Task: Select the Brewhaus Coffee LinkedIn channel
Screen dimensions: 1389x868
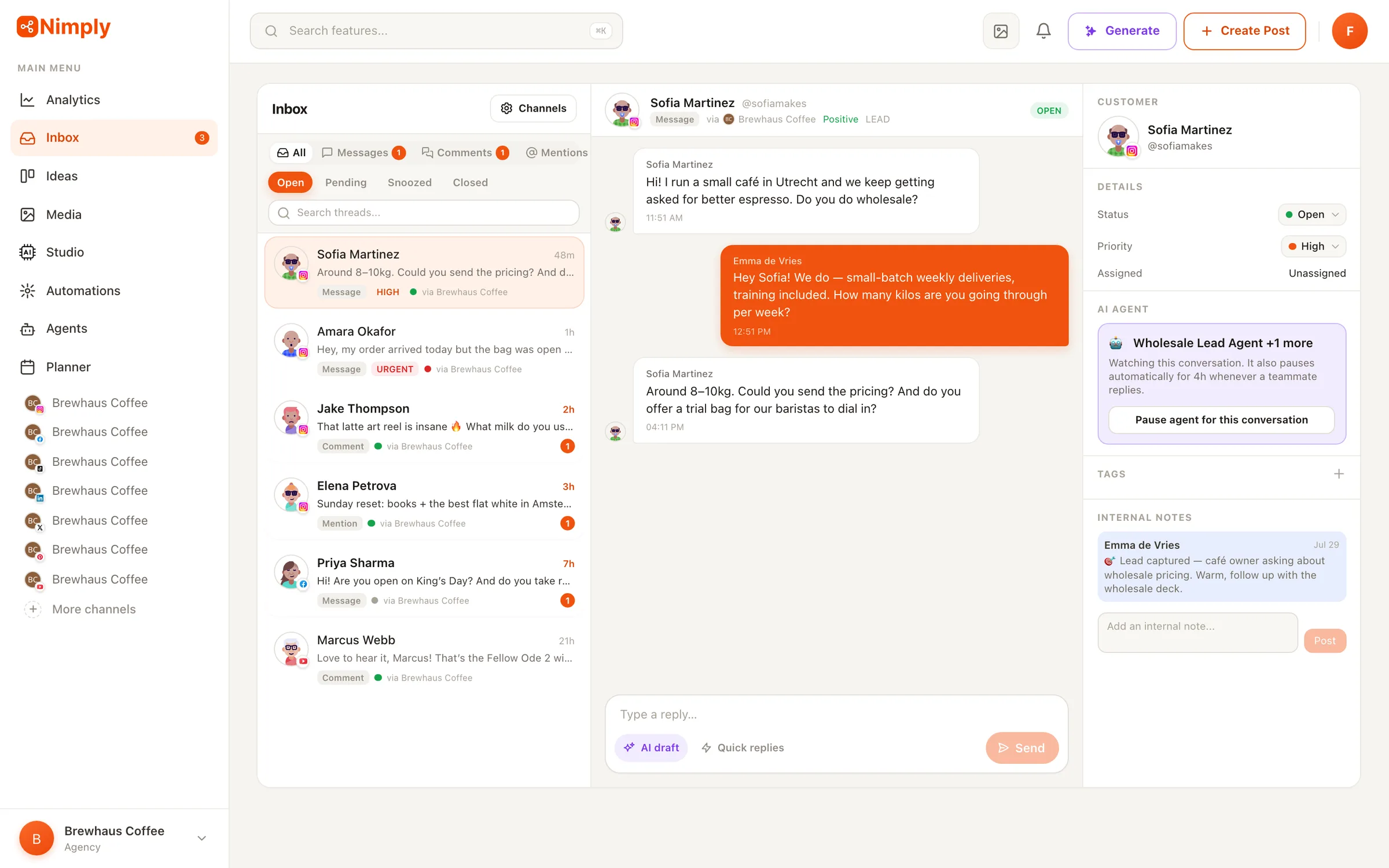Action: pos(86,491)
